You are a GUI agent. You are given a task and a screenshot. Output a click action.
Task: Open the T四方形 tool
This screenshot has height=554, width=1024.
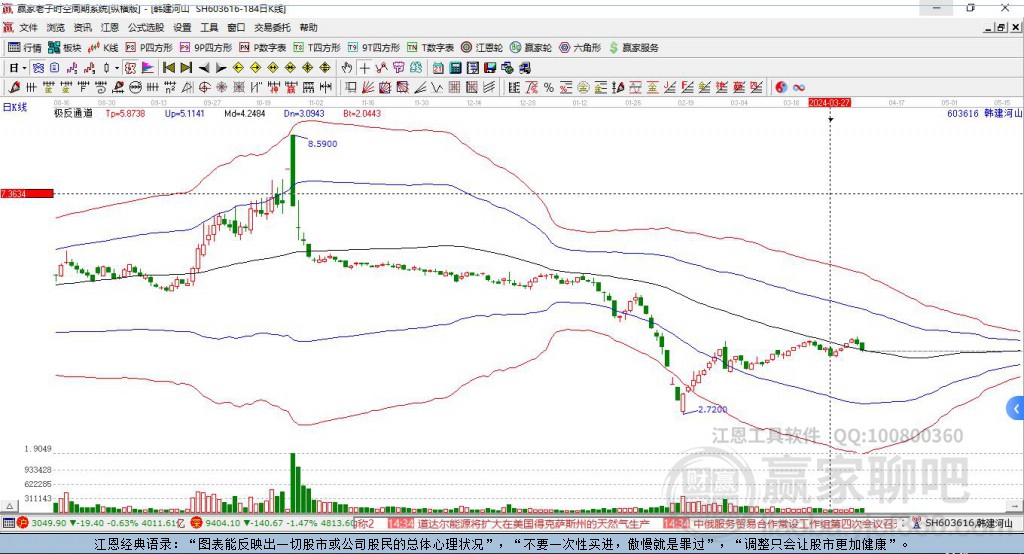(x=317, y=48)
